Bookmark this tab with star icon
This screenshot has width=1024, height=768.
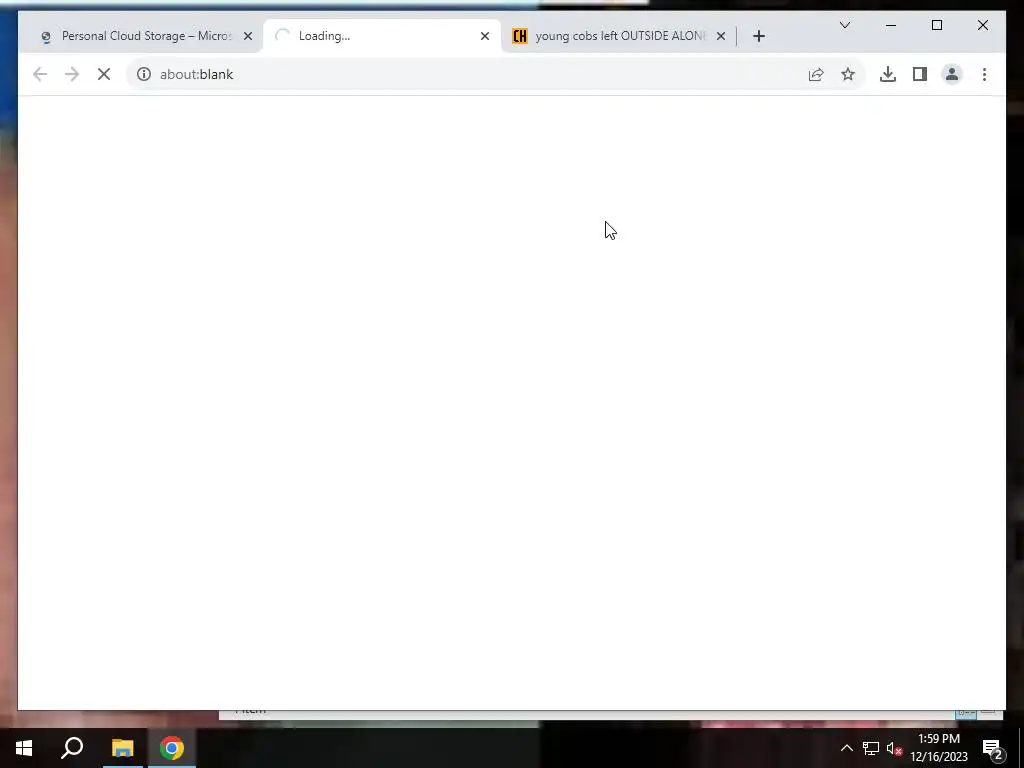click(x=848, y=74)
